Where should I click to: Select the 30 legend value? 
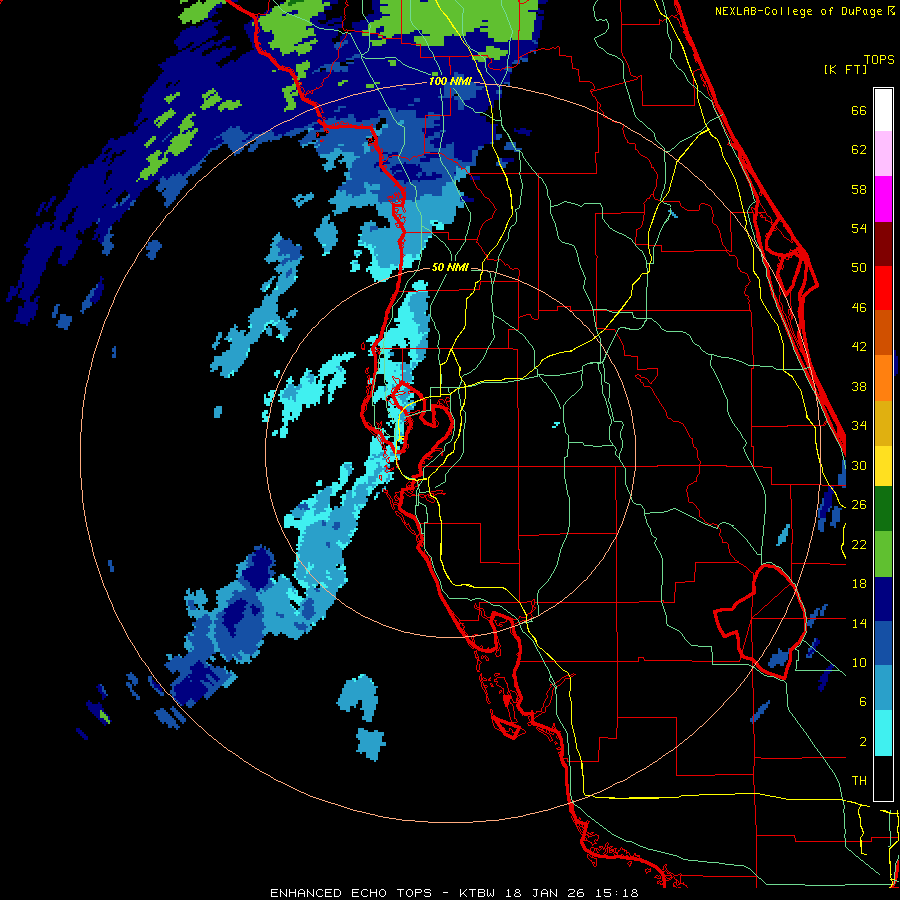pyautogui.click(x=859, y=465)
